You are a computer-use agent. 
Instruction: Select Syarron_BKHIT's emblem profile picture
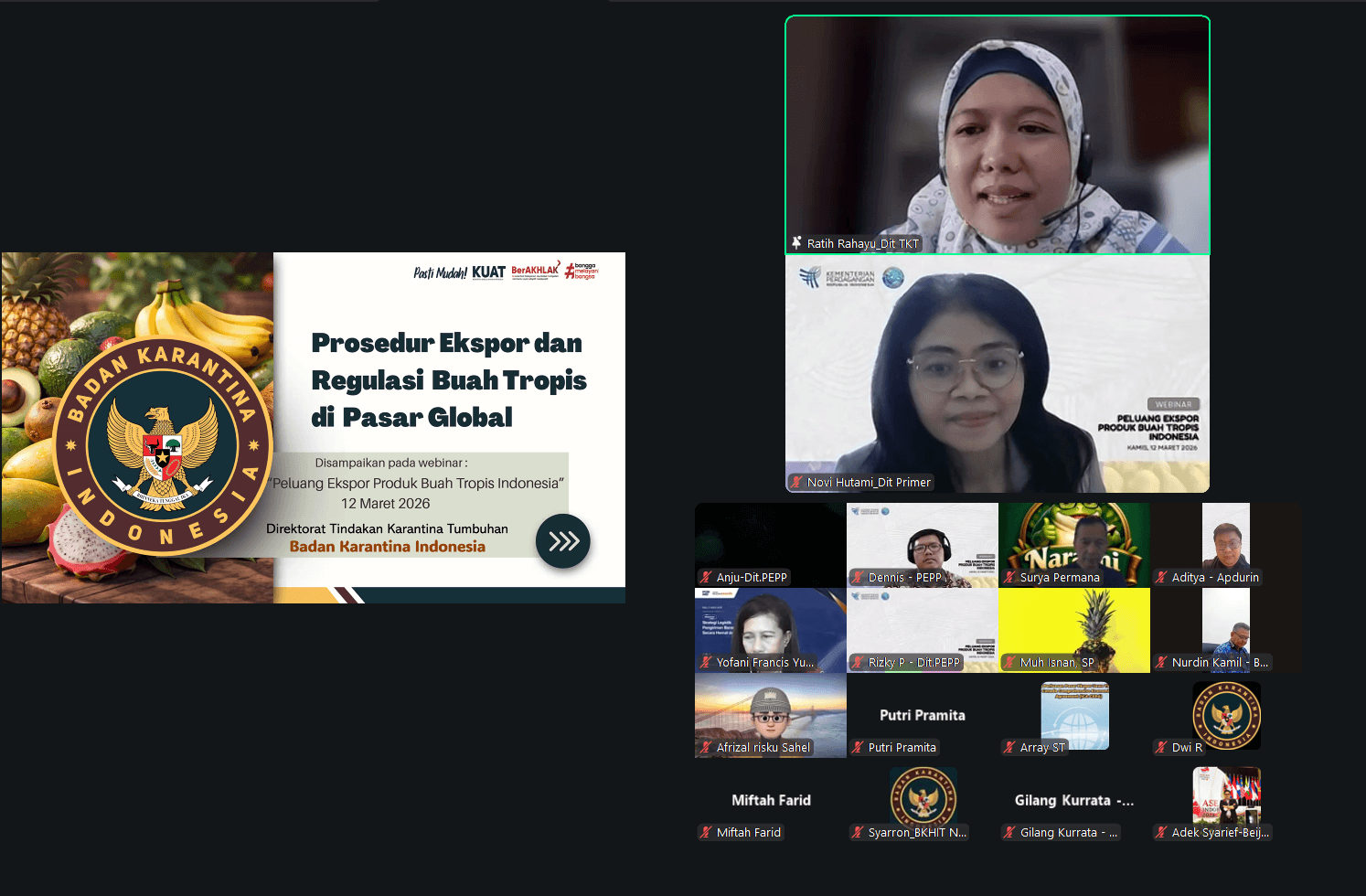click(923, 797)
